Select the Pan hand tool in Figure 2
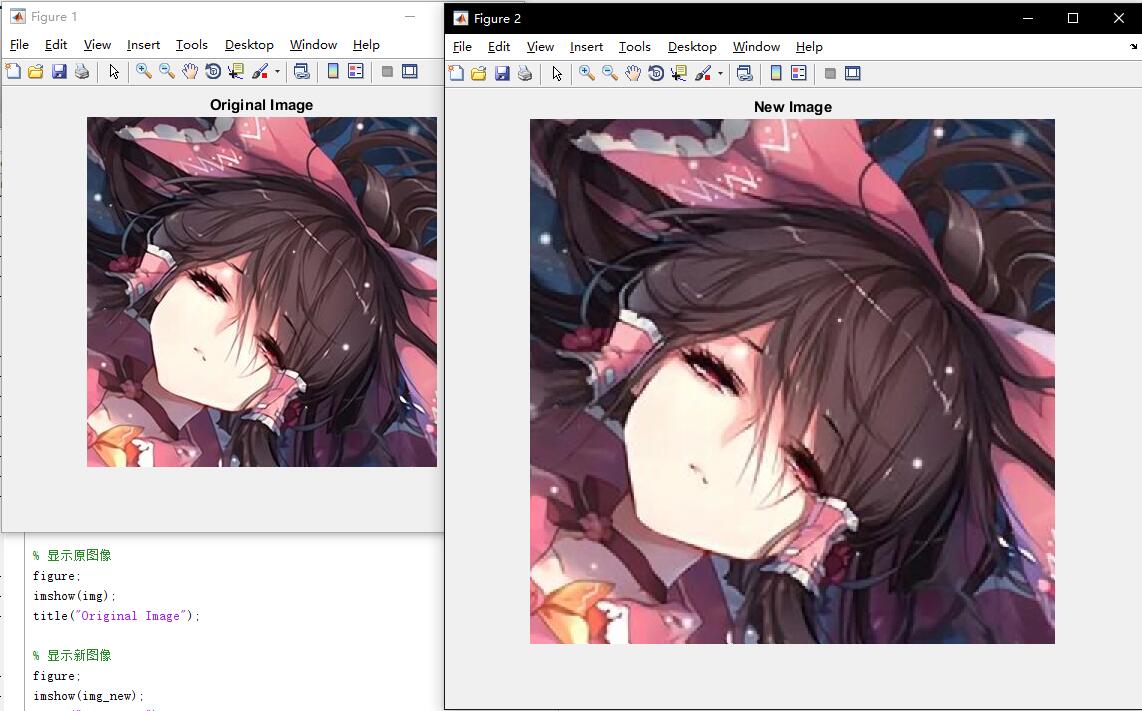 tap(632, 73)
